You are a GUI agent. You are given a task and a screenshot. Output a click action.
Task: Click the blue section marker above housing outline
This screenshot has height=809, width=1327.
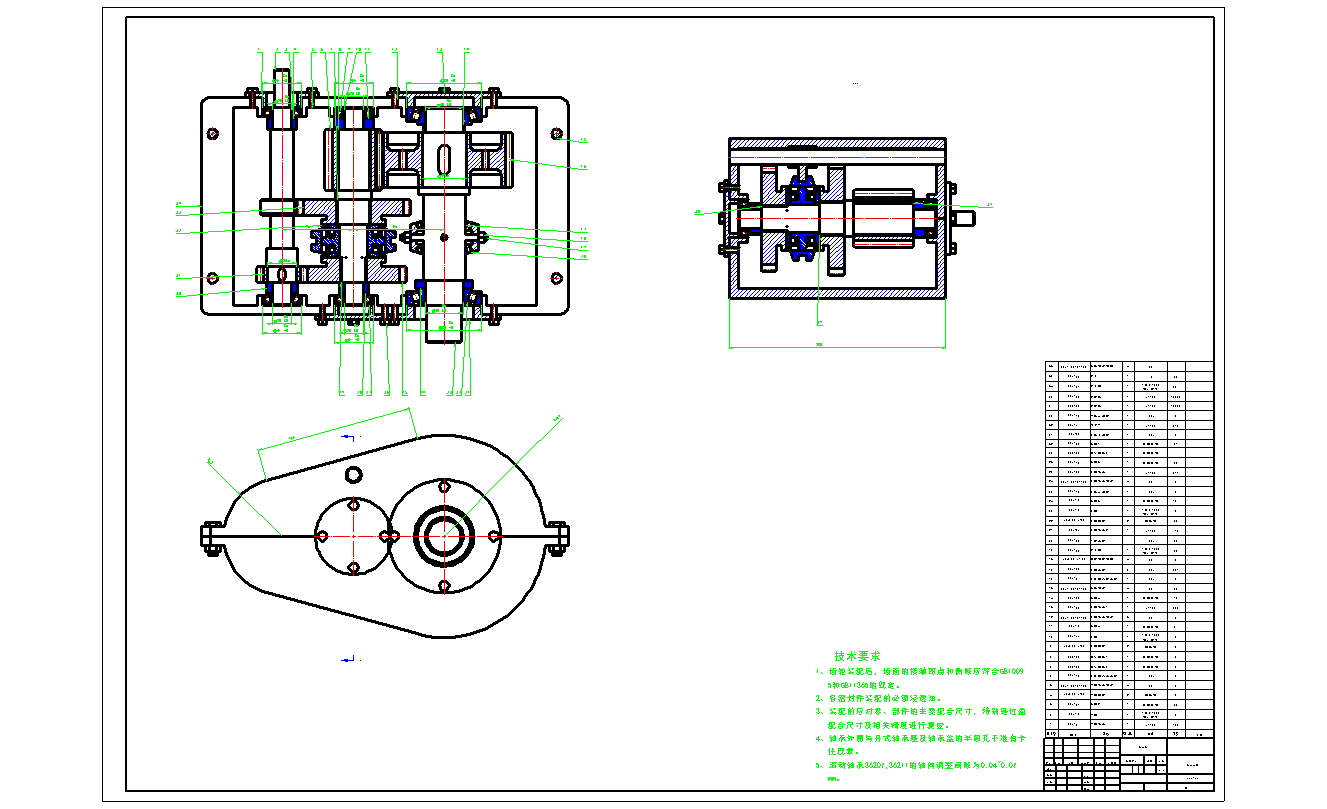pyautogui.click(x=348, y=437)
